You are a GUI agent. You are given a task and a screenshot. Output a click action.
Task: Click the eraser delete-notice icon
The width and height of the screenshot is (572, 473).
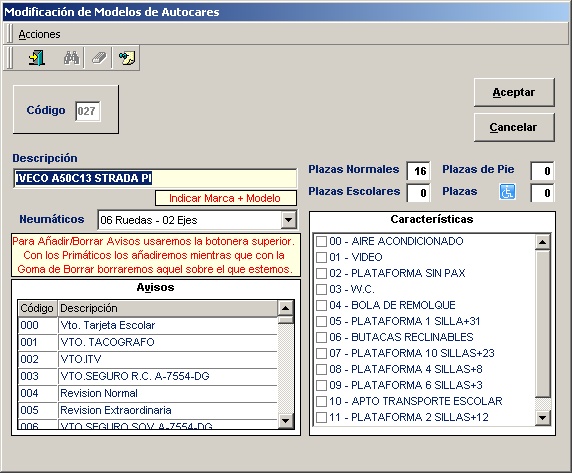pos(99,58)
